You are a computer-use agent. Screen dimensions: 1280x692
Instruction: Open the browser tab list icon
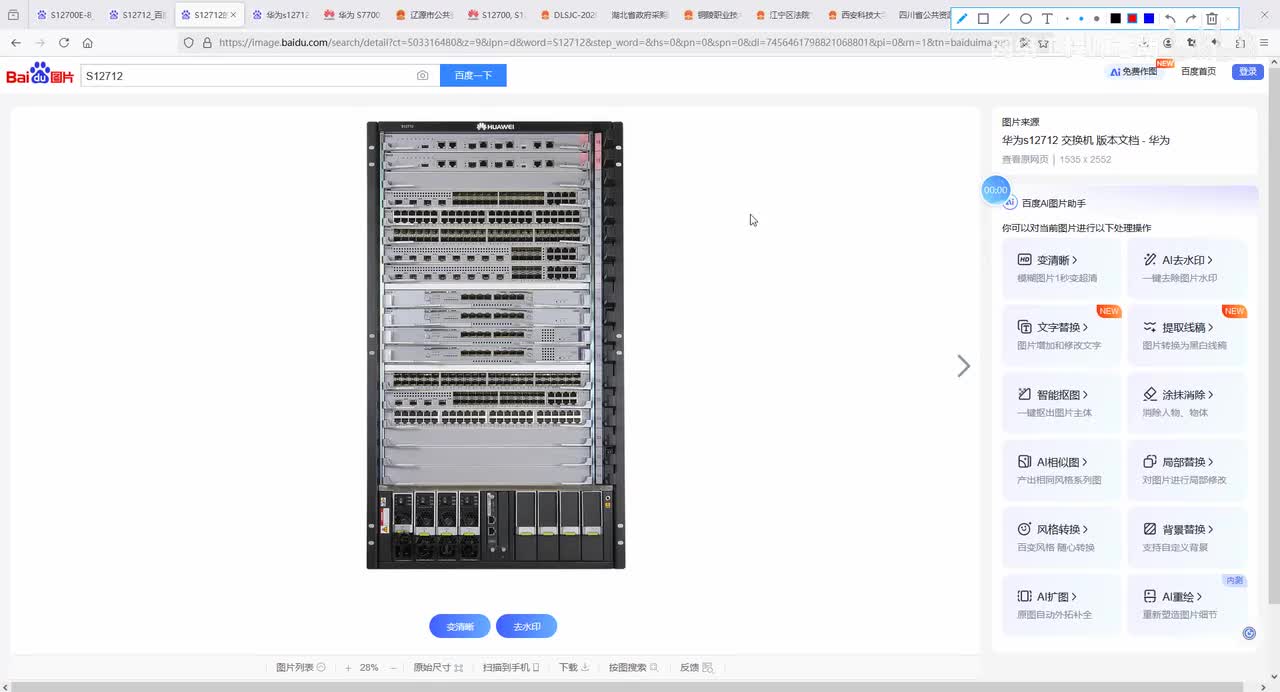[13, 15]
